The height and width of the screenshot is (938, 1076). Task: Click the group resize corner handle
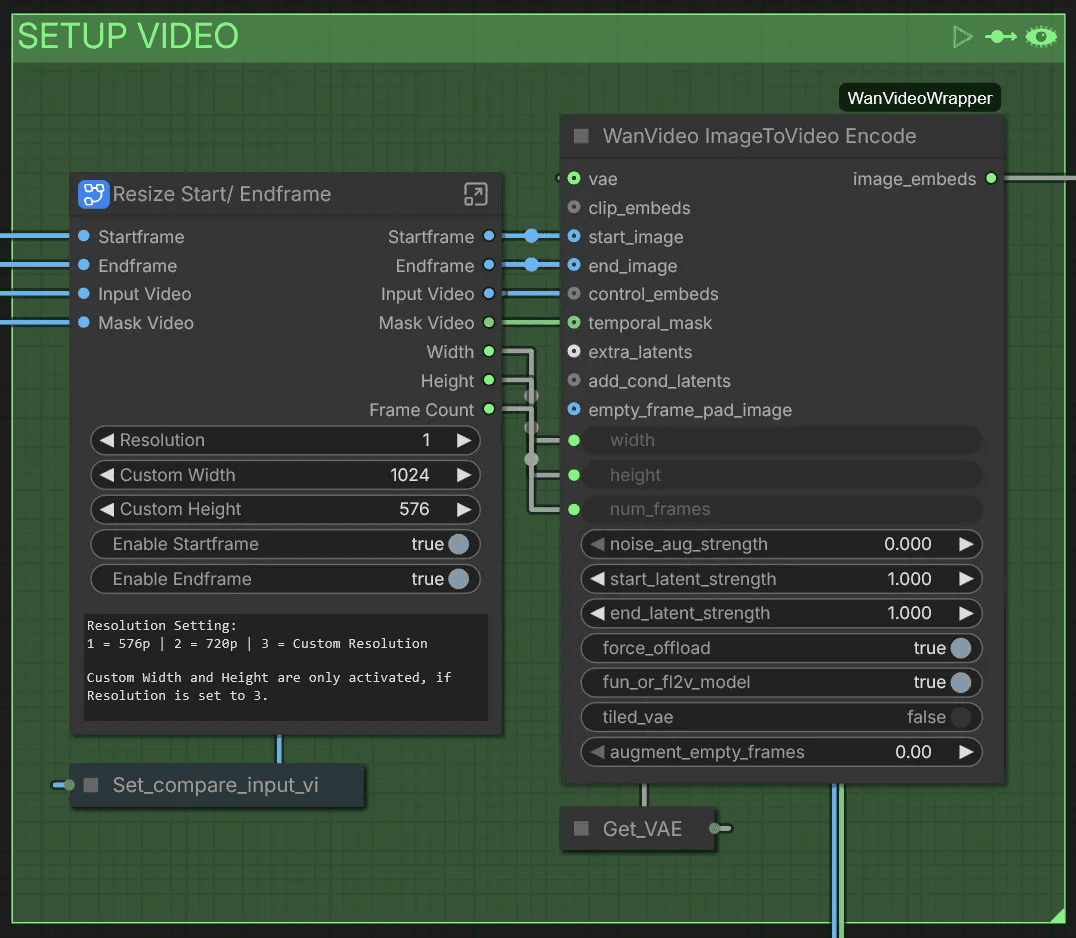(x=1057, y=915)
